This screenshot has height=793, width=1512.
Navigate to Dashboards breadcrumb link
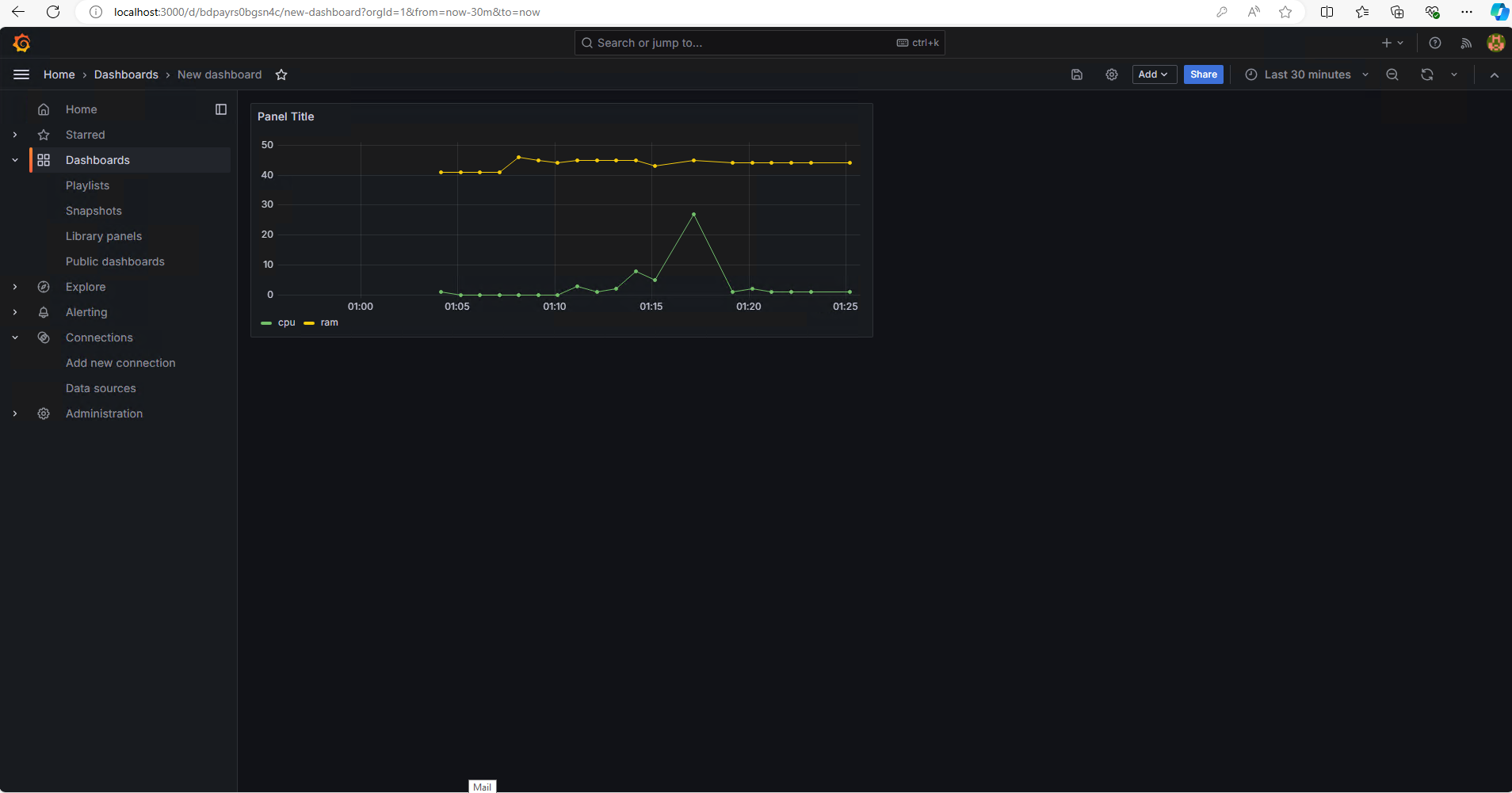coord(126,74)
